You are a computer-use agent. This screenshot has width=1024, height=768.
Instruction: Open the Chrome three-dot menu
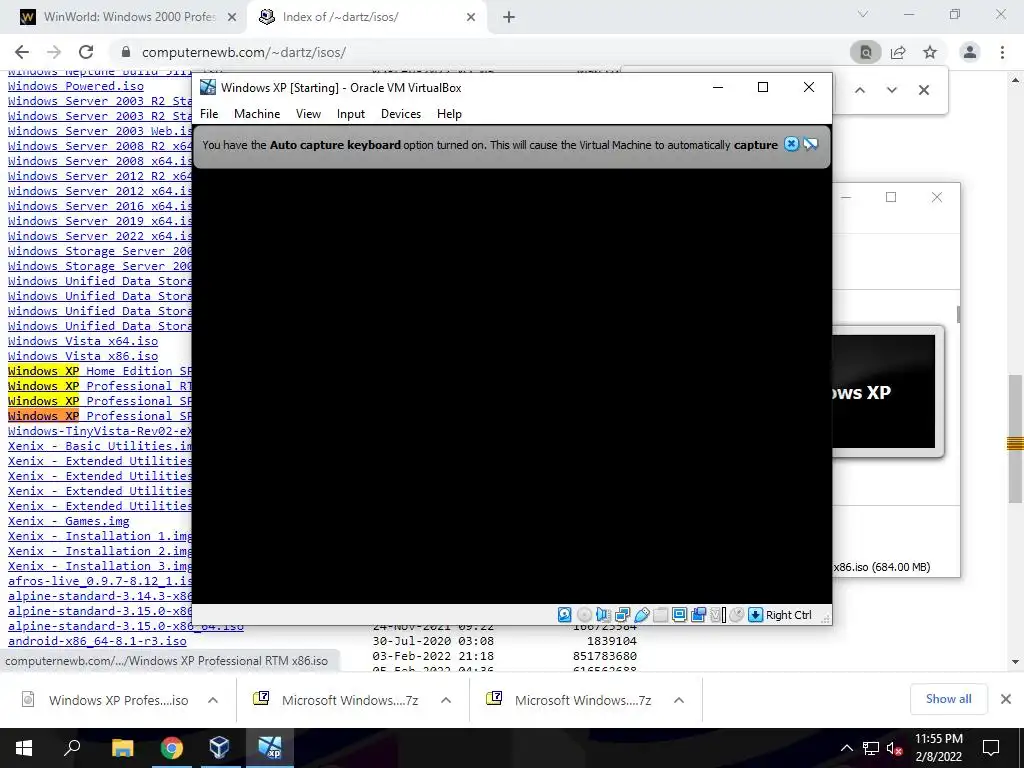1002,52
